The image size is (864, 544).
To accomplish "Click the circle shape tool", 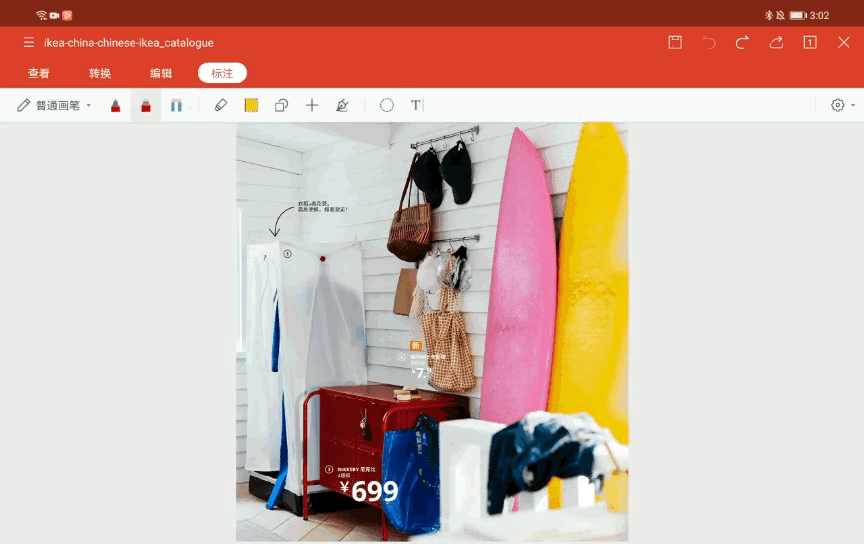I will coord(387,105).
